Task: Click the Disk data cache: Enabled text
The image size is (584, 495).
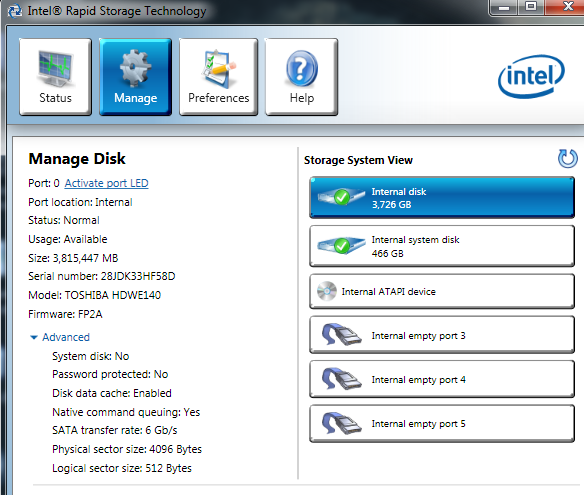Action: click(x=112, y=393)
